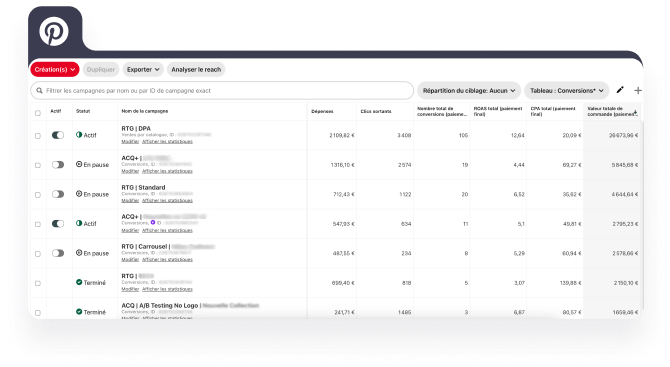
Task: Enable the RTG | Standard campaign switch
Action: point(58,194)
